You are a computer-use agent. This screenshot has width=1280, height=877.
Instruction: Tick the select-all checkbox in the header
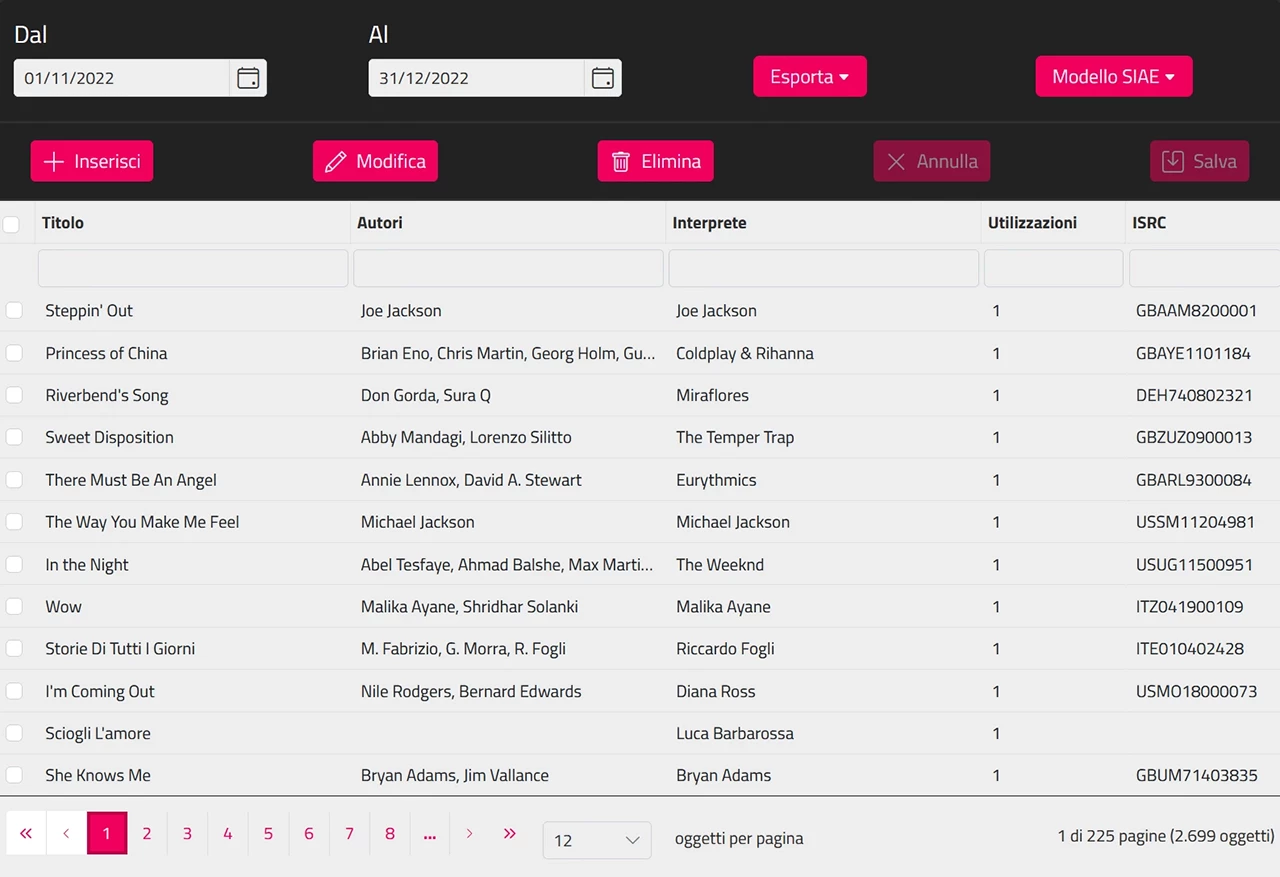(11, 223)
